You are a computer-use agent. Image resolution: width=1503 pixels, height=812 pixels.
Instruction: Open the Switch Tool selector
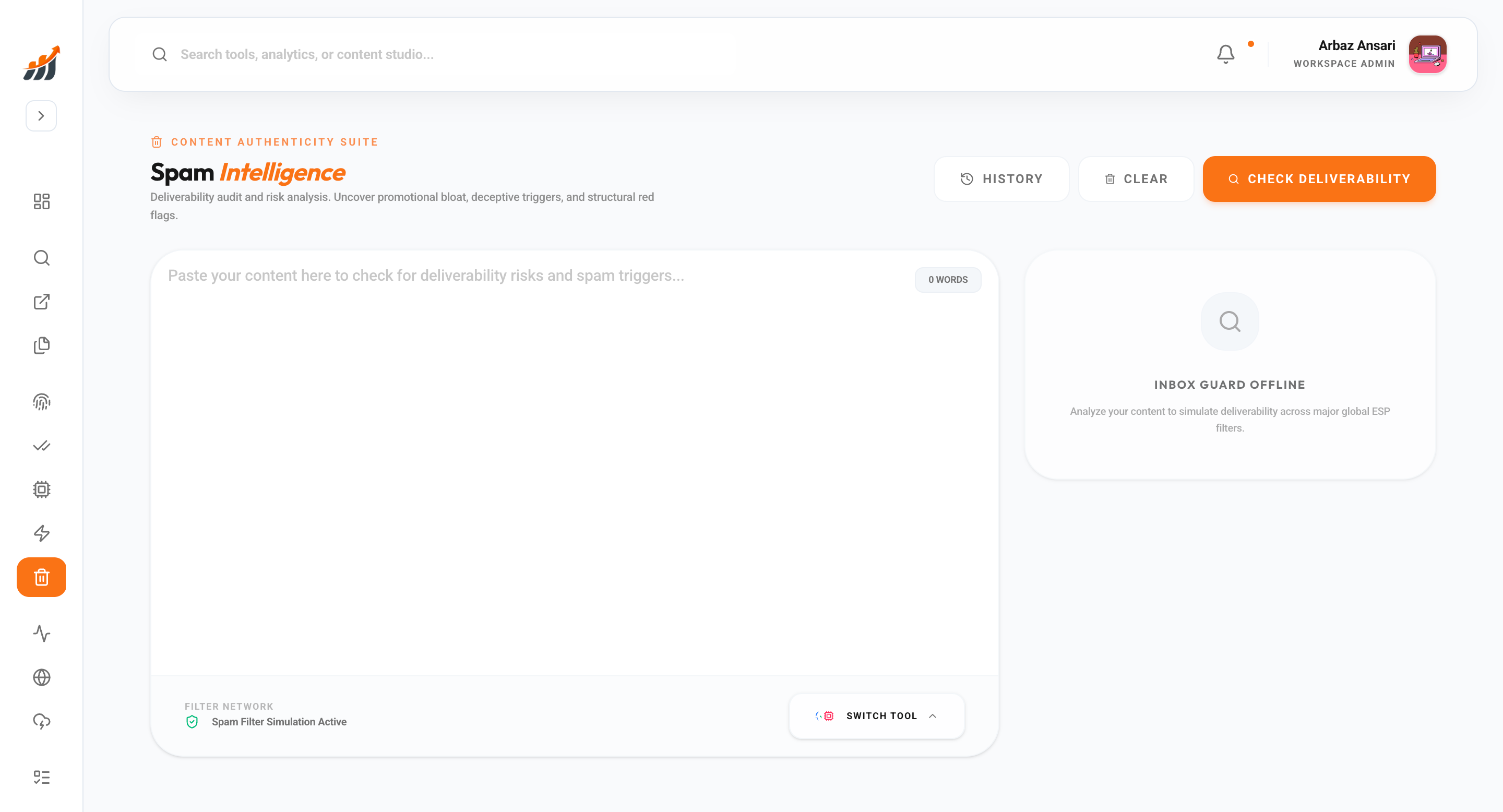[x=876, y=716]
